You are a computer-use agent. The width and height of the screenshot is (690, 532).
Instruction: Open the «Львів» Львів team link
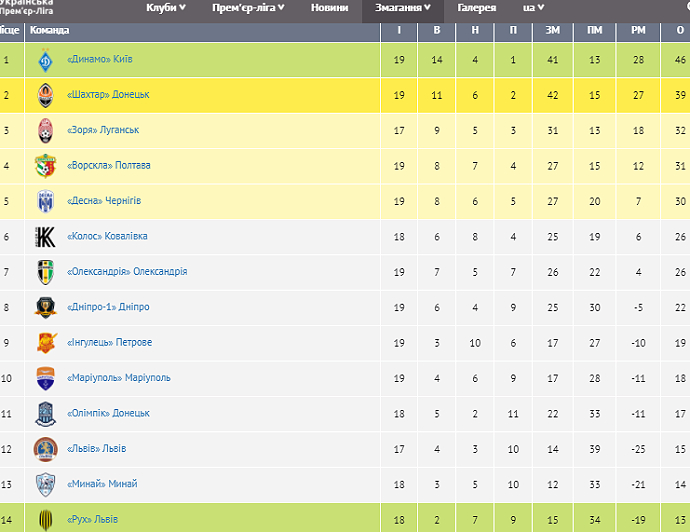(x=96, y=449)
